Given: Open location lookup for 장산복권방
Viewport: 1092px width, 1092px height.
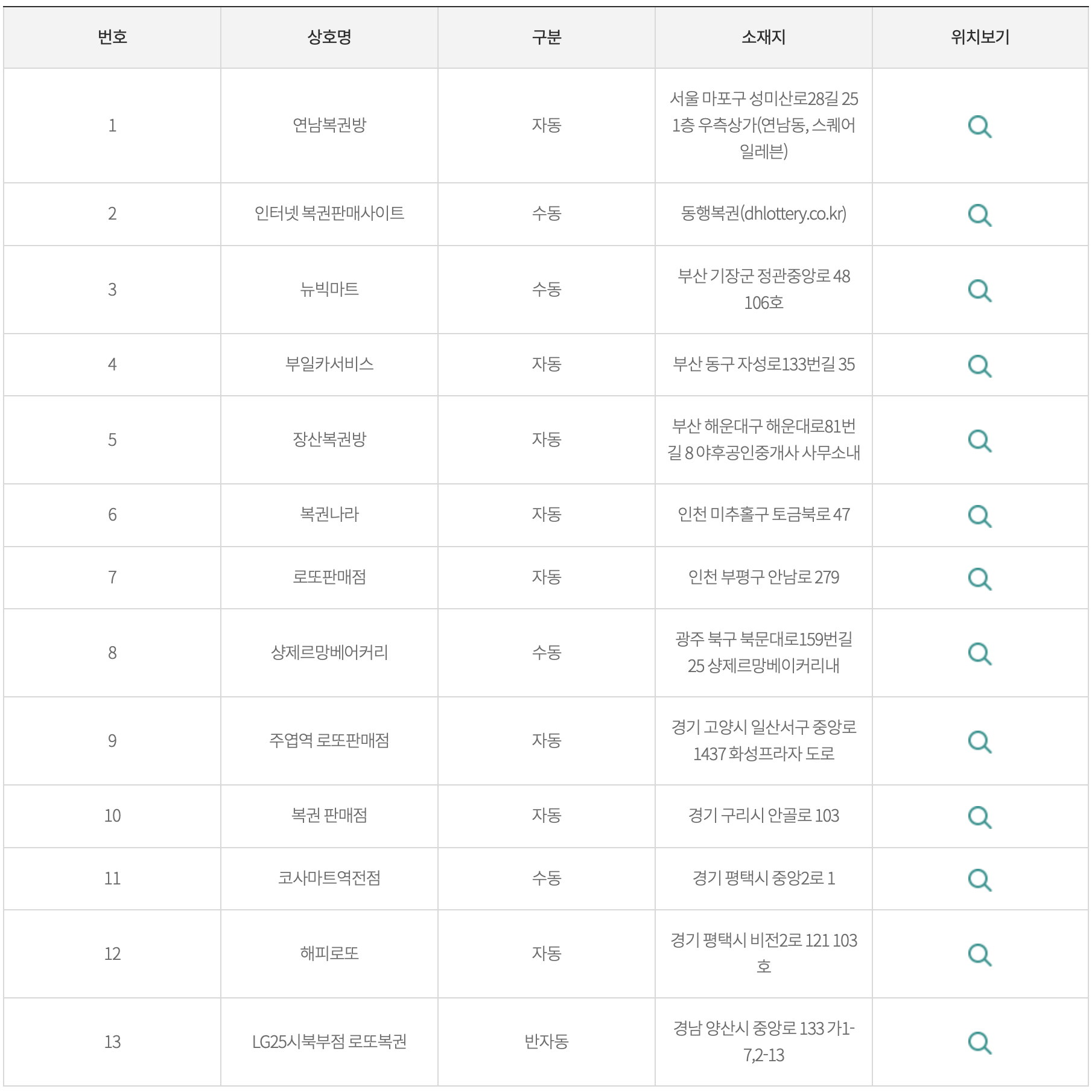Looking at the screenshot, I should tap(980, 440).
